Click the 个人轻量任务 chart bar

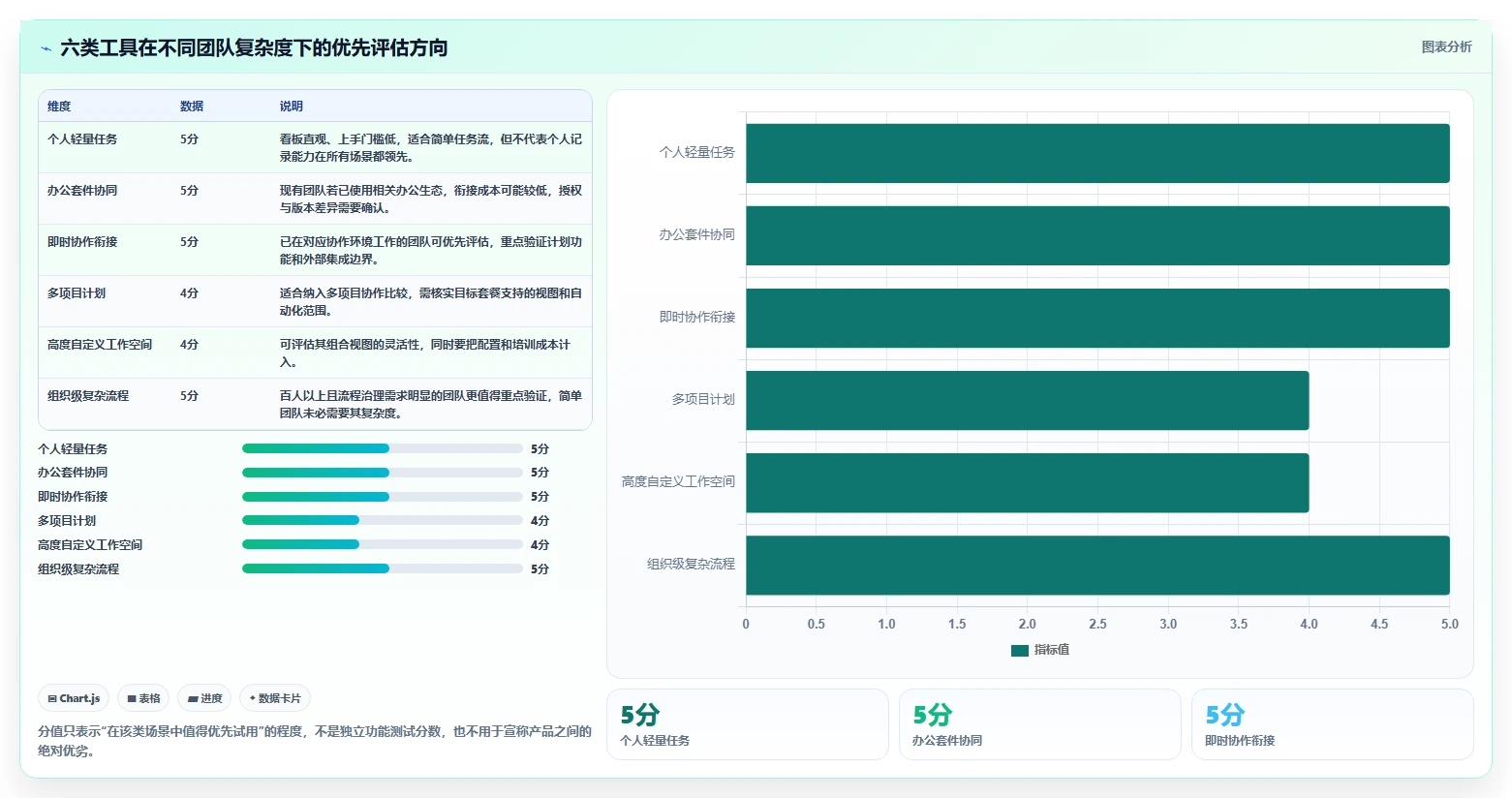tap(1097, 153)
